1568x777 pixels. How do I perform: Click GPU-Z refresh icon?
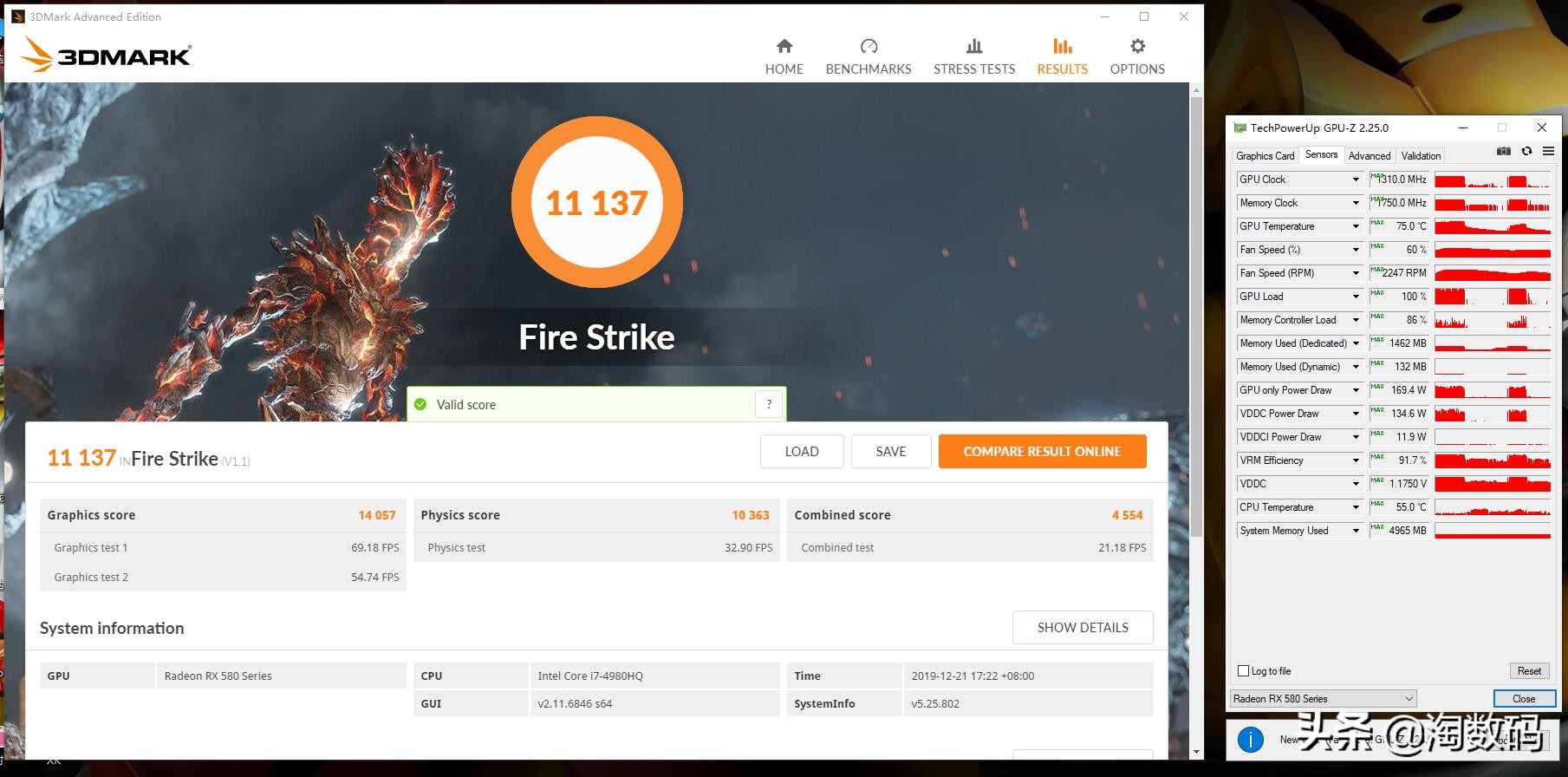1526,152
